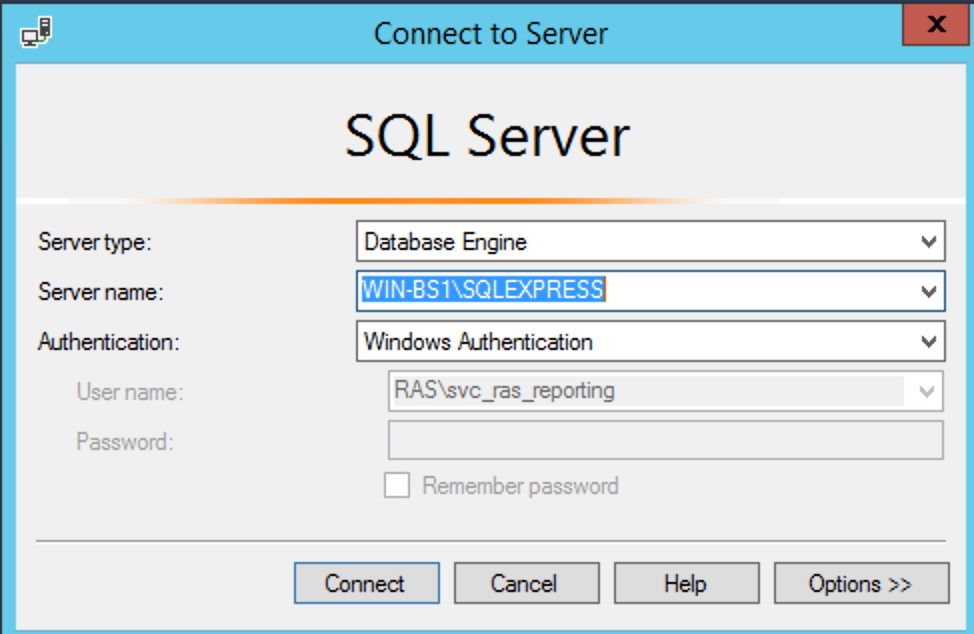Viewport: 974px width, 634px height.
Task: Click the Remember password label text
Action: click(520, 486)
